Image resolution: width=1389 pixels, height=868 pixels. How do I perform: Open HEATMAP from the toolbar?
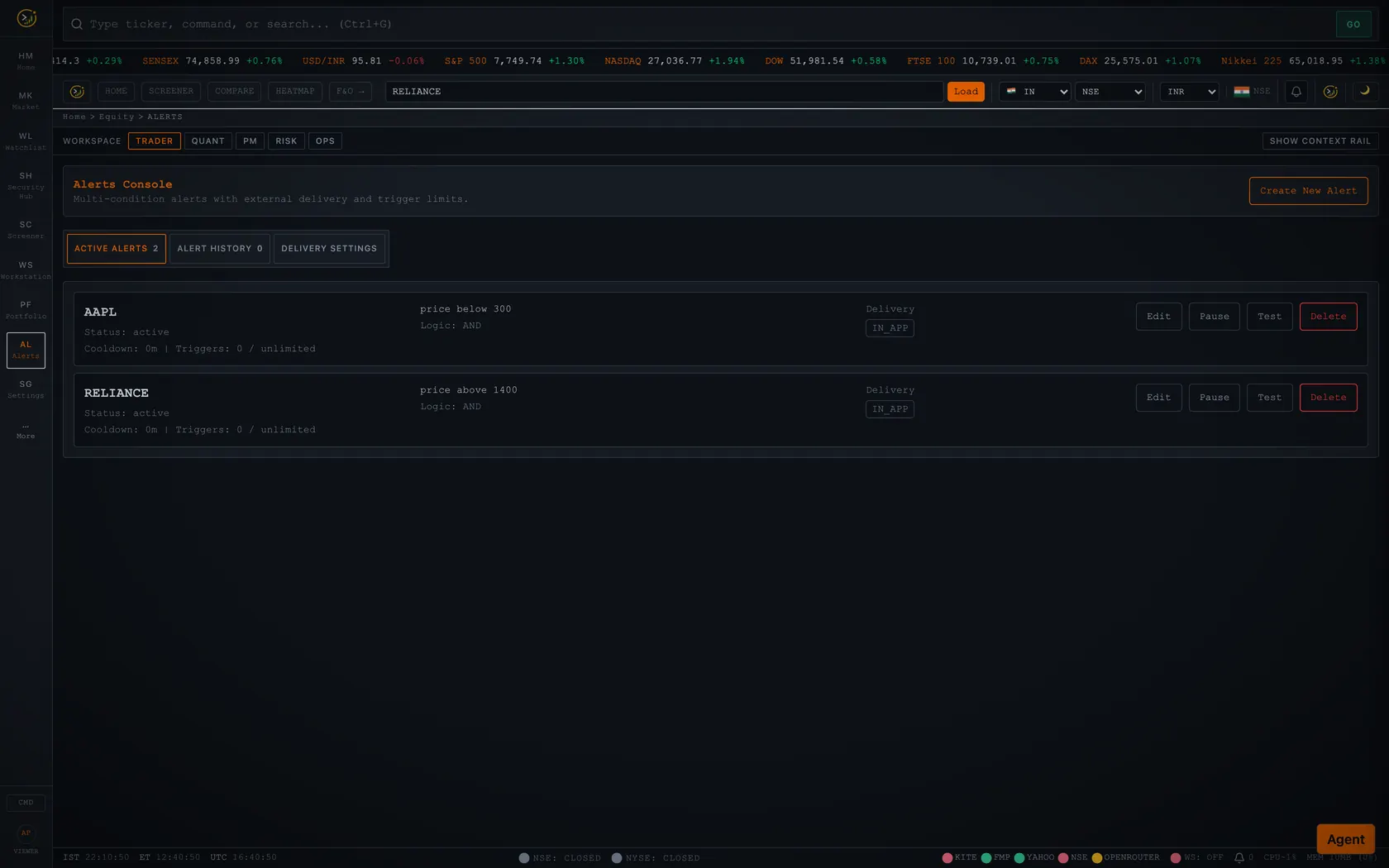click(x=295, y=92)
